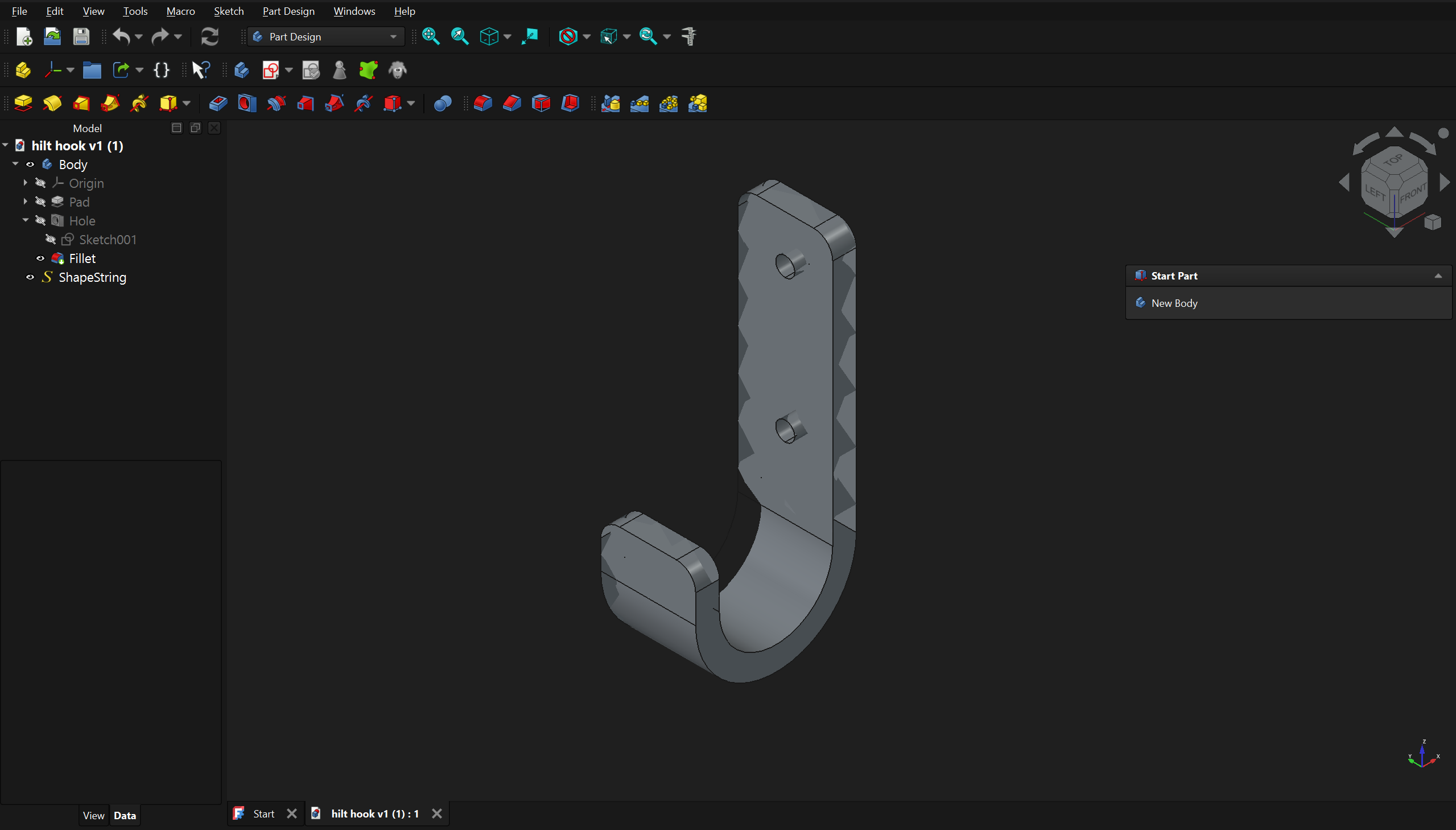Switch to the View property tab
This screenshot has width=1456, height=830.
tap(93, 816)
